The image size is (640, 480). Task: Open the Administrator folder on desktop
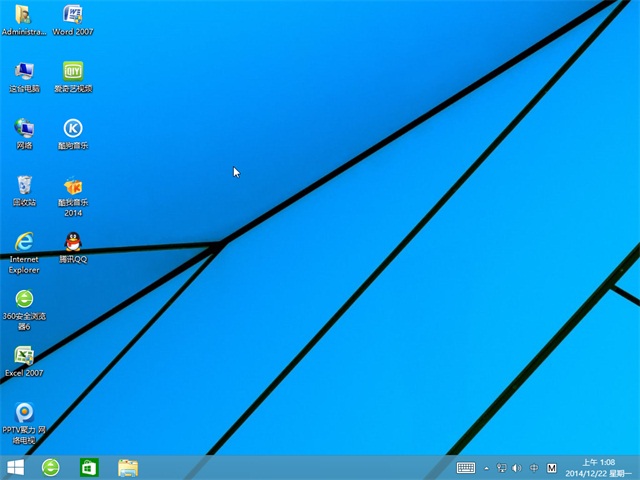coord(23,15)
